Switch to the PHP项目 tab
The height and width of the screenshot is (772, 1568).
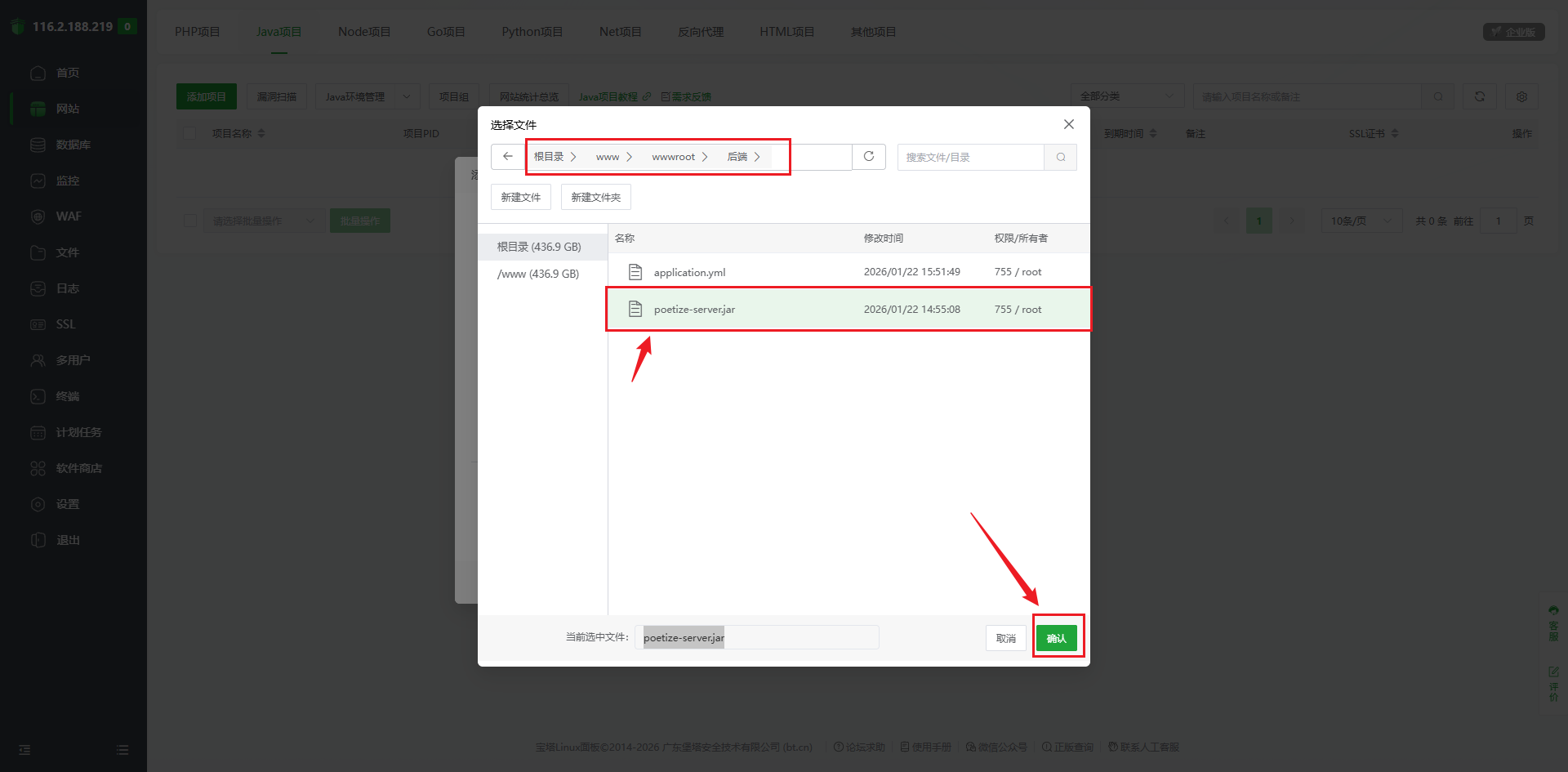point(197,32)
